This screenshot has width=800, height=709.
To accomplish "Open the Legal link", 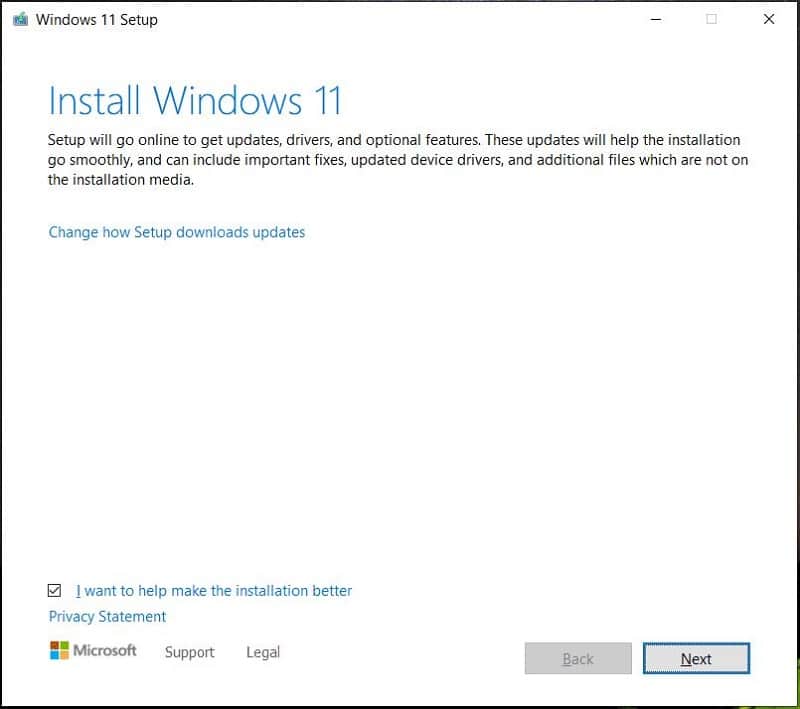I will 263,652.
